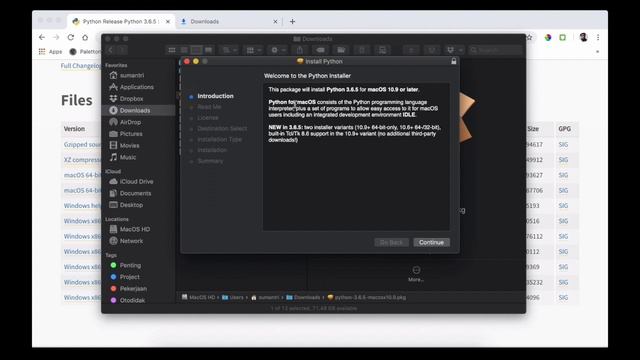Select the Read Me installer step
Screen dimensions: 640x360
pyautogui.click(x=209, y=107)
